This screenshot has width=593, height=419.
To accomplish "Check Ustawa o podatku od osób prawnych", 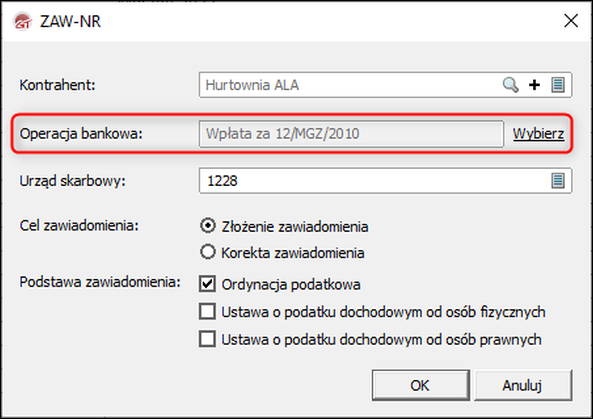I will 207,339.
